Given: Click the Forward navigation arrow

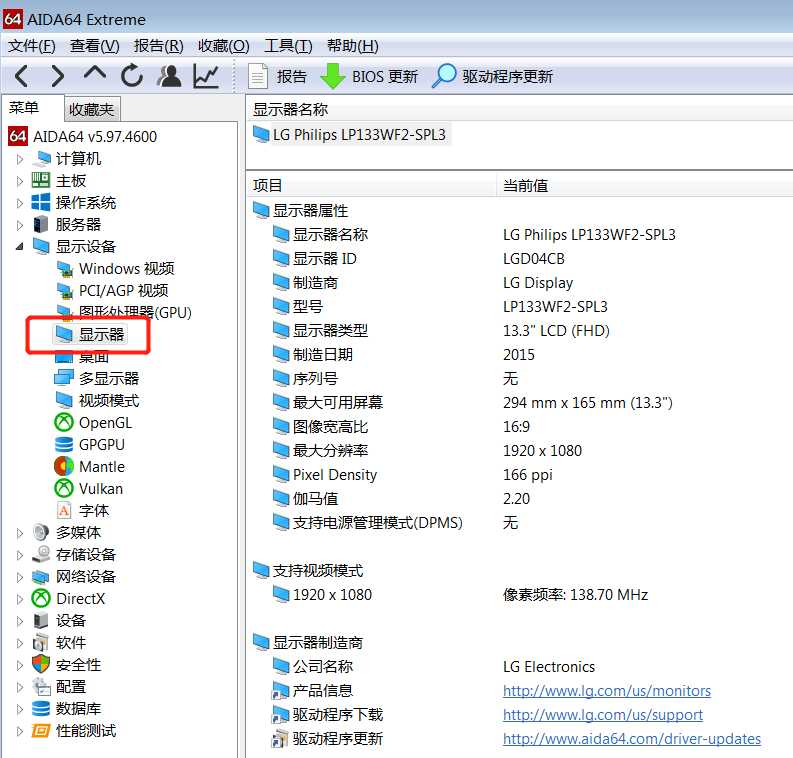Looking at the screenshot, I should pyautogui.click(x=58, y=76).
